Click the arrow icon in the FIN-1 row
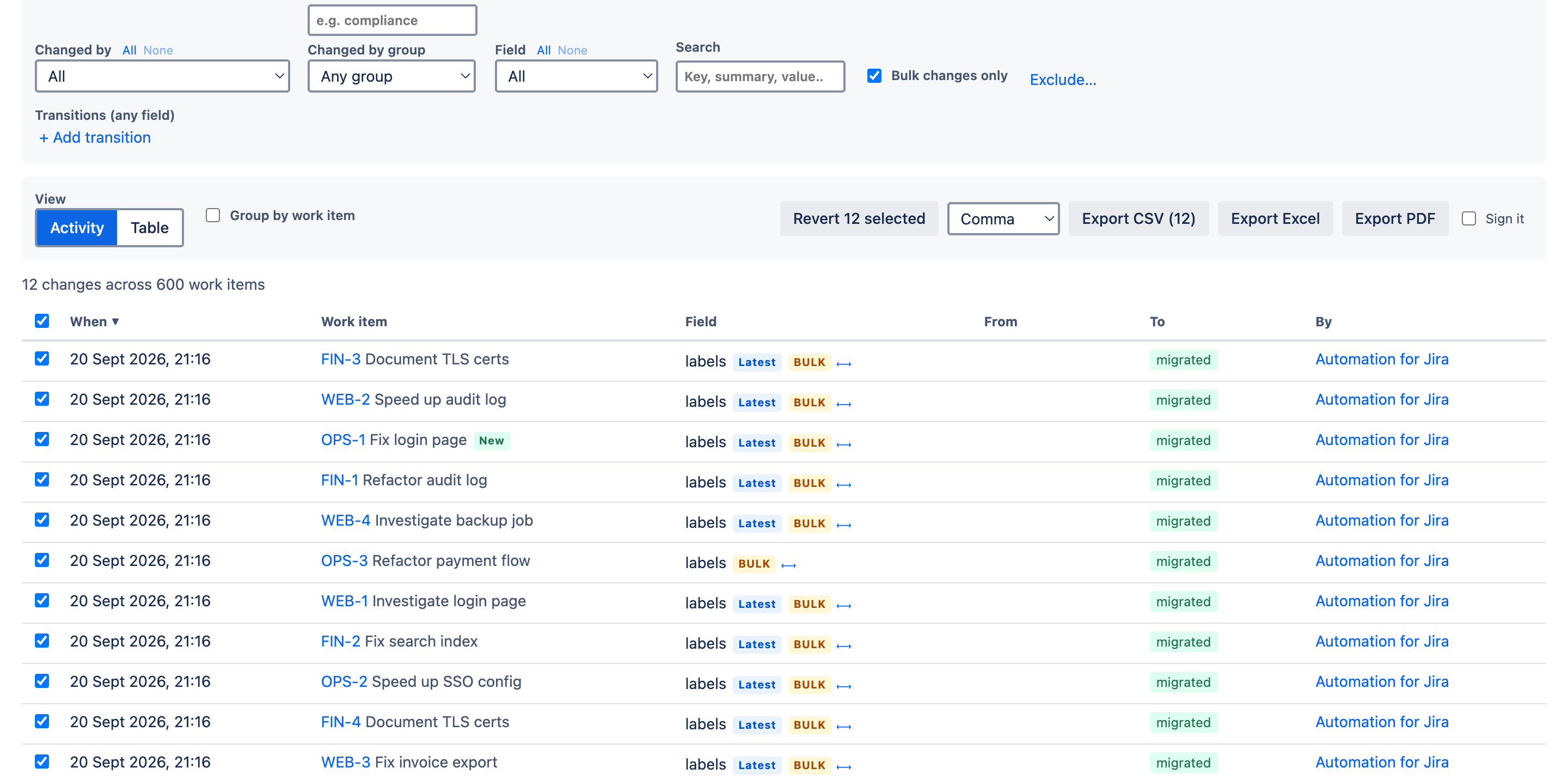The width and height of the screenshot is (1568, 780). (x=844, y=484)
